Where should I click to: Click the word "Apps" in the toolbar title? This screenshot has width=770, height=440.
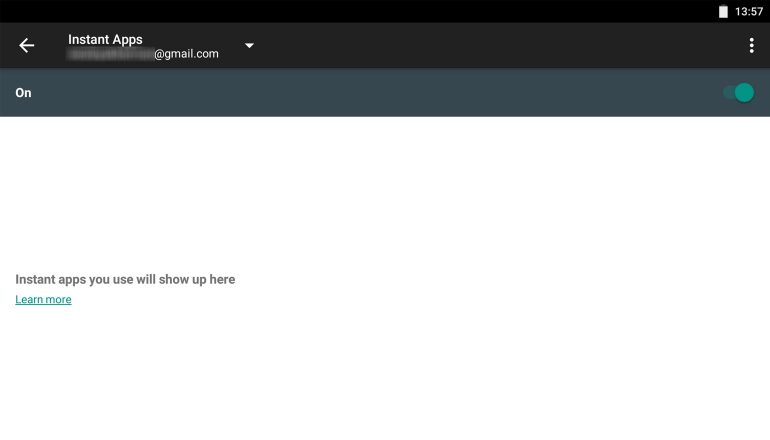(x=126, y=39)
